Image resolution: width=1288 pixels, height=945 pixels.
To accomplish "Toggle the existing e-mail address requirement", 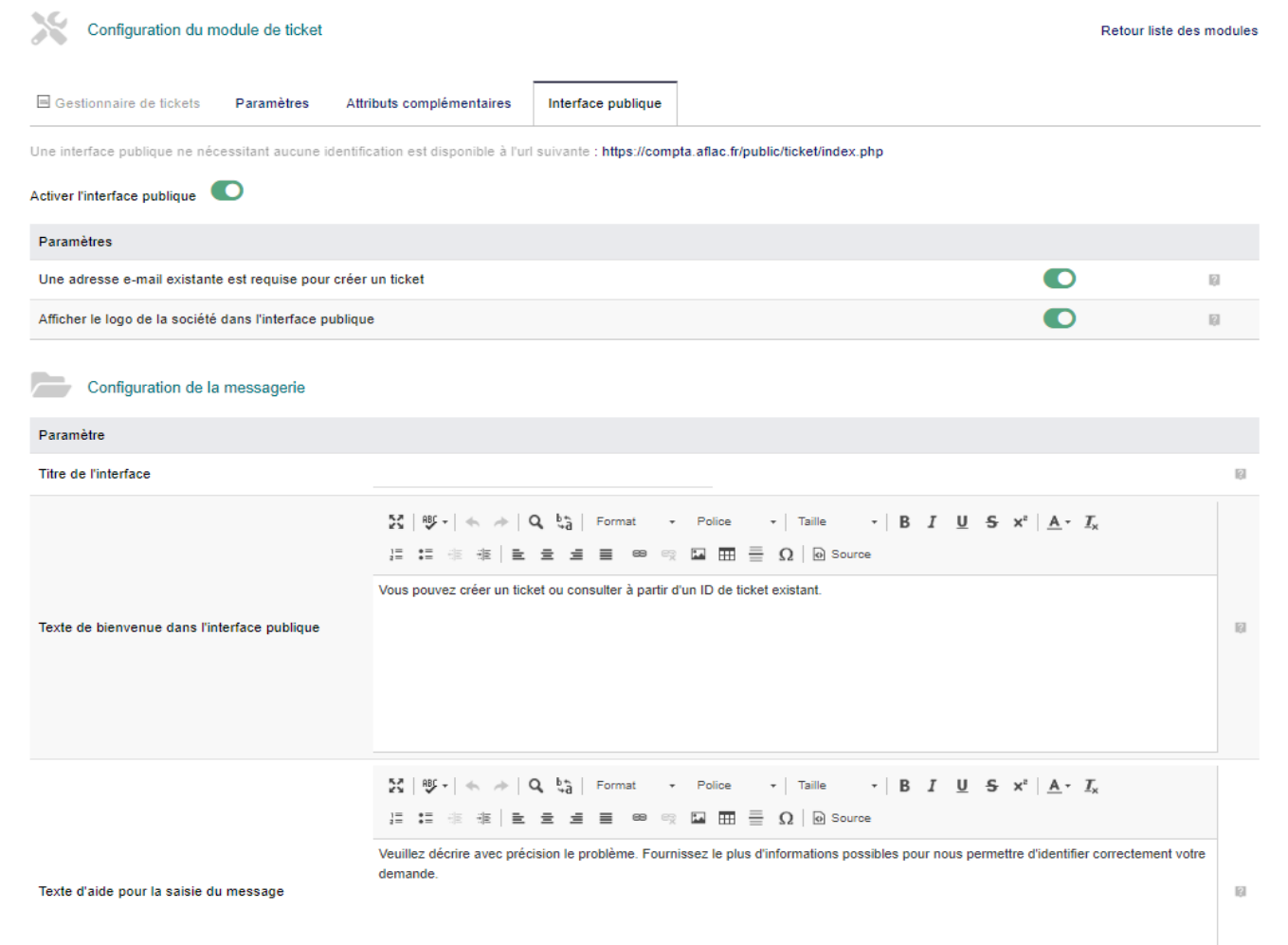I will tap(1060, 279).
